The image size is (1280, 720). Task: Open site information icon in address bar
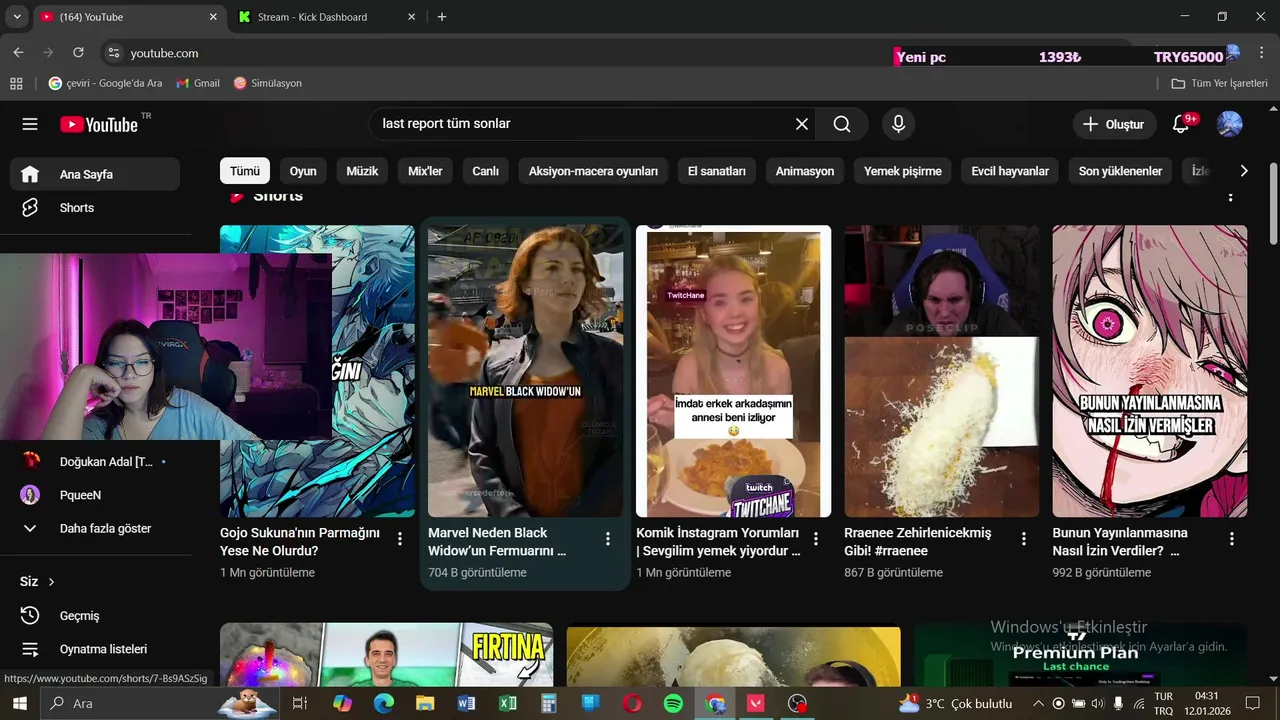(x=114, y=53)
